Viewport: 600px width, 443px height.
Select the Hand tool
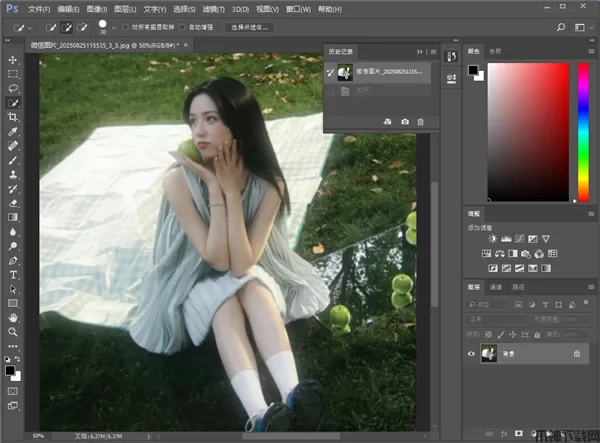13,317
